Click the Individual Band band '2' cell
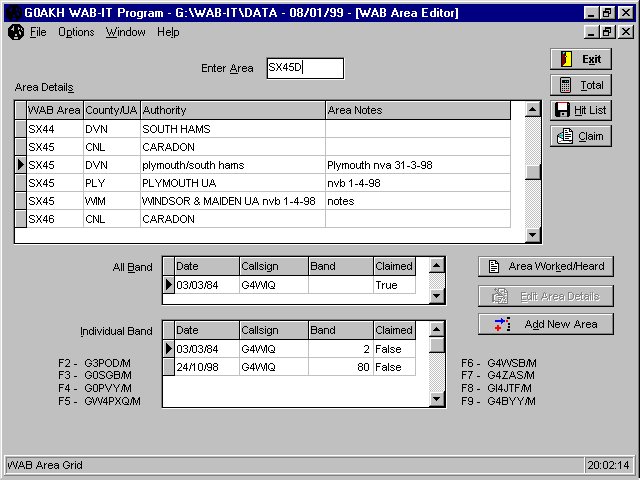640x480 pixels. [341, 349]
